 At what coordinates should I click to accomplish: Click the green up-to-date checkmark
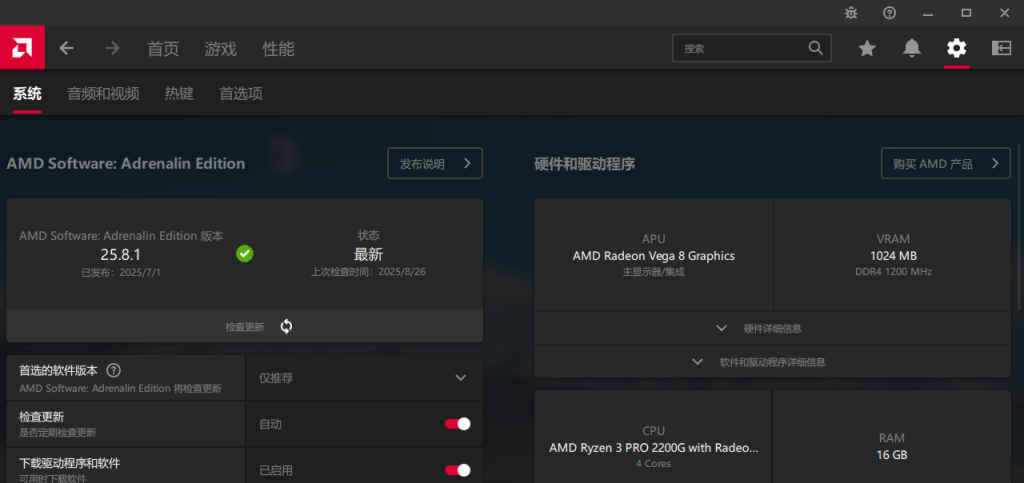click(x=244, y=254)
